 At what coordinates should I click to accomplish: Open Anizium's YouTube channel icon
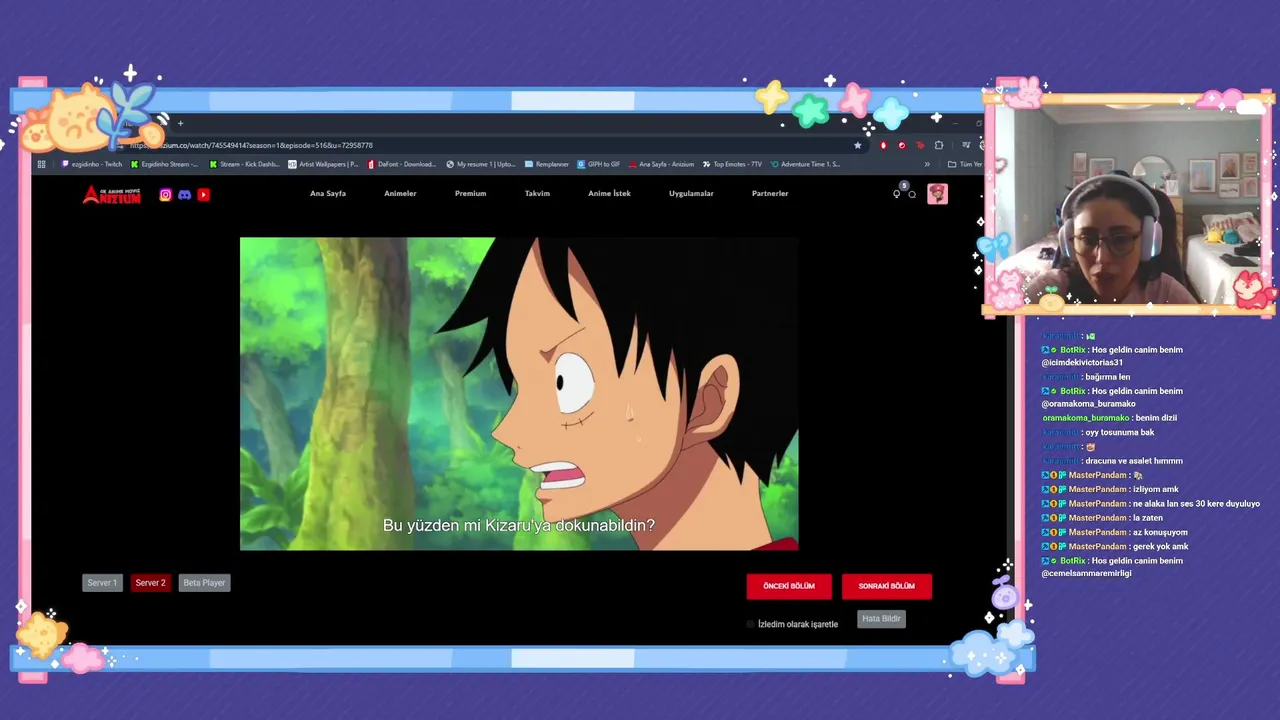203,195
